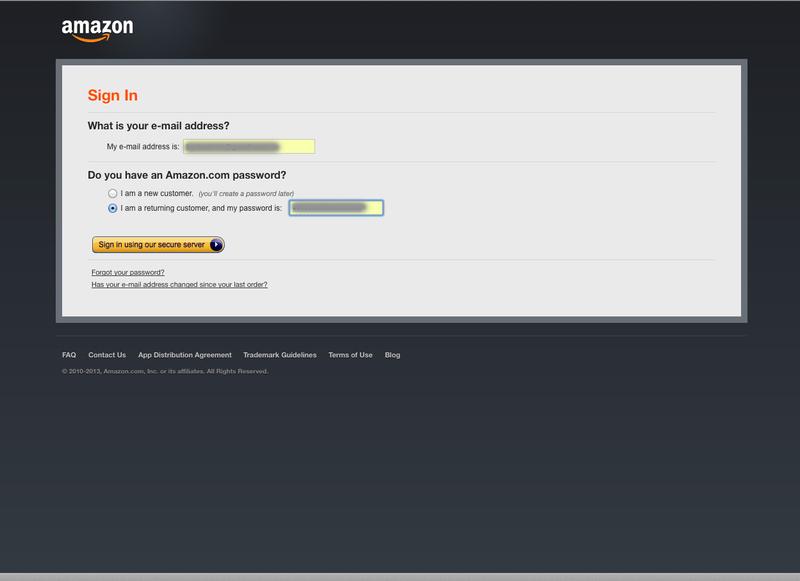Screen dimensions: 800x581
Task: Focus the password input field
Action: coord(336,208)
